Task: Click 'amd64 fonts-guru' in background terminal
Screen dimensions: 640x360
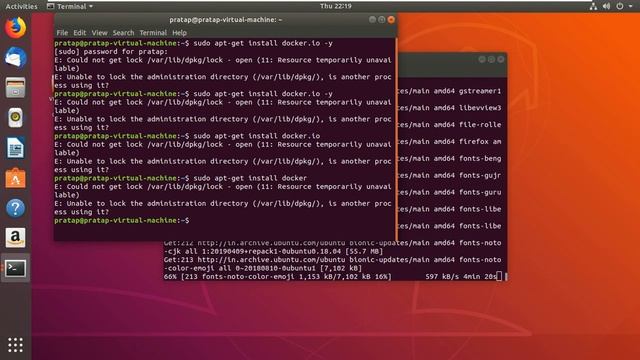Action: click(467, 192)
